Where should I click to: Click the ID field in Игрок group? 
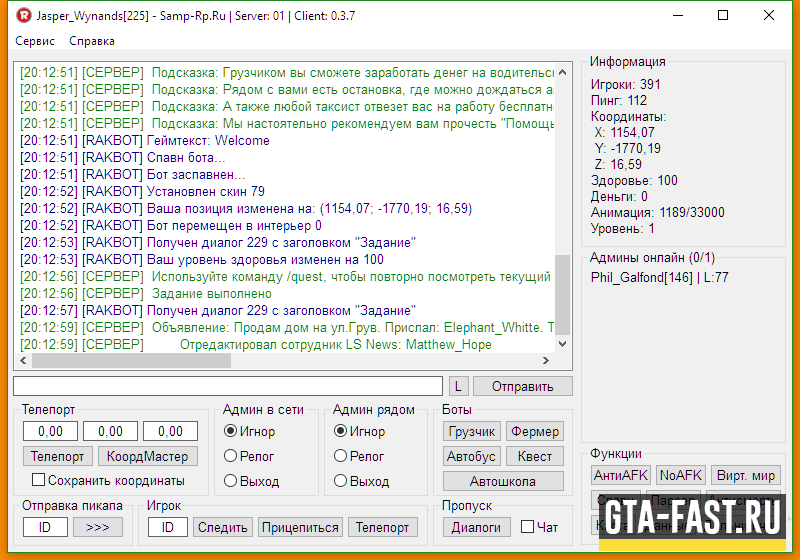coord(168,527)
